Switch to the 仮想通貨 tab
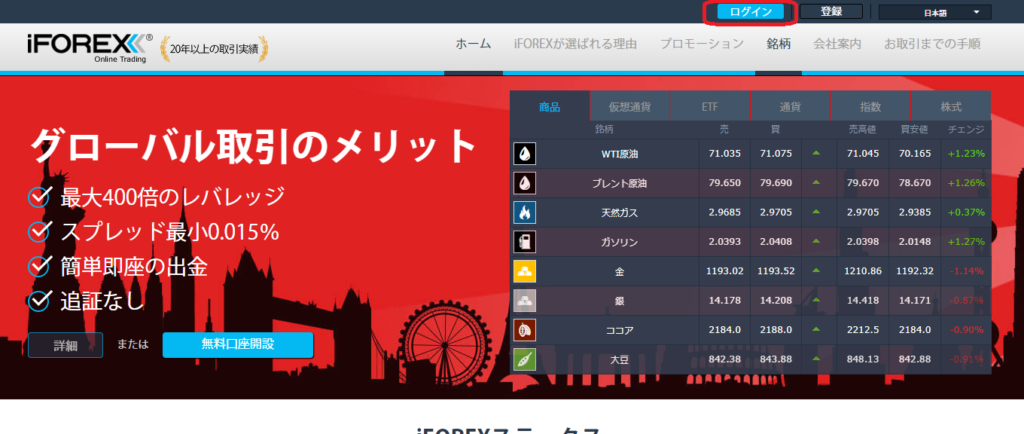 [630, 107]
